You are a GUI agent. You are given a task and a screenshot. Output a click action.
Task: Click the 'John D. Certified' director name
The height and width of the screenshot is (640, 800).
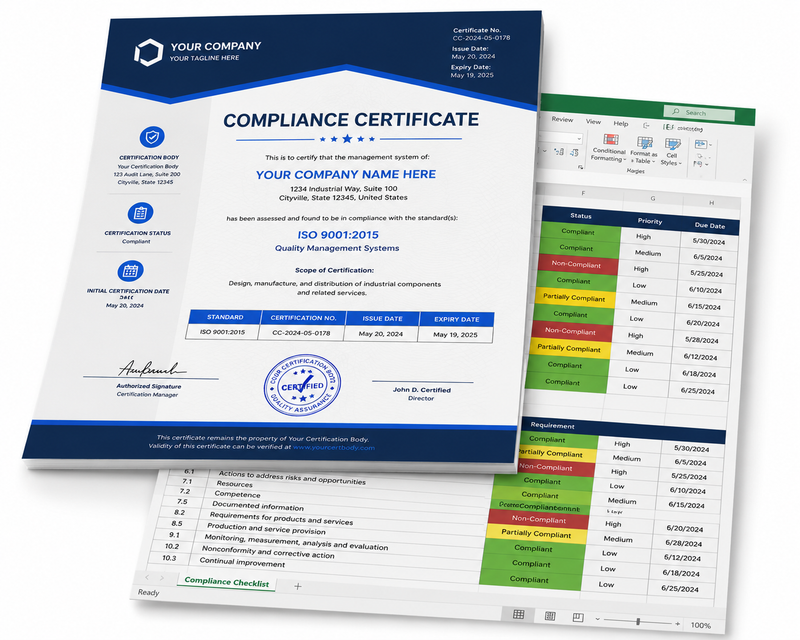coord(421,390)
